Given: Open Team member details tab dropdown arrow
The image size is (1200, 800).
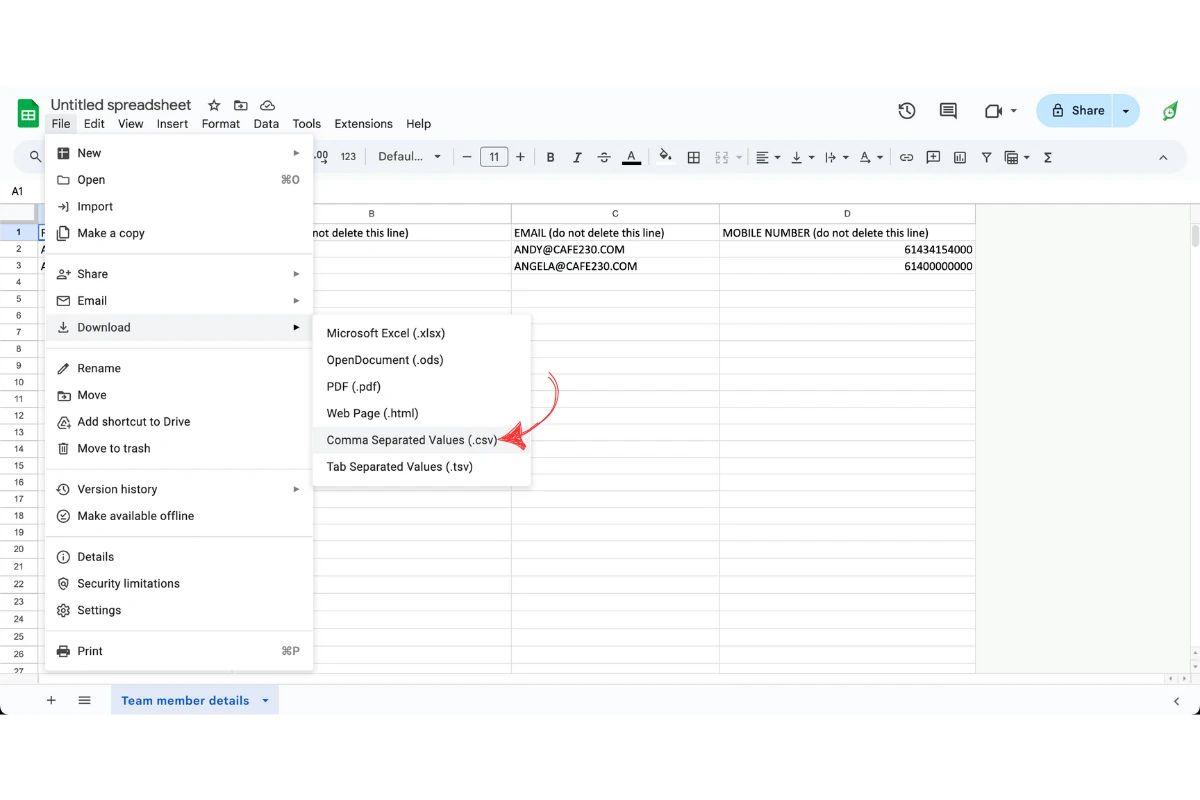Looking at the screenshot, I should click(x=265, y=701).
